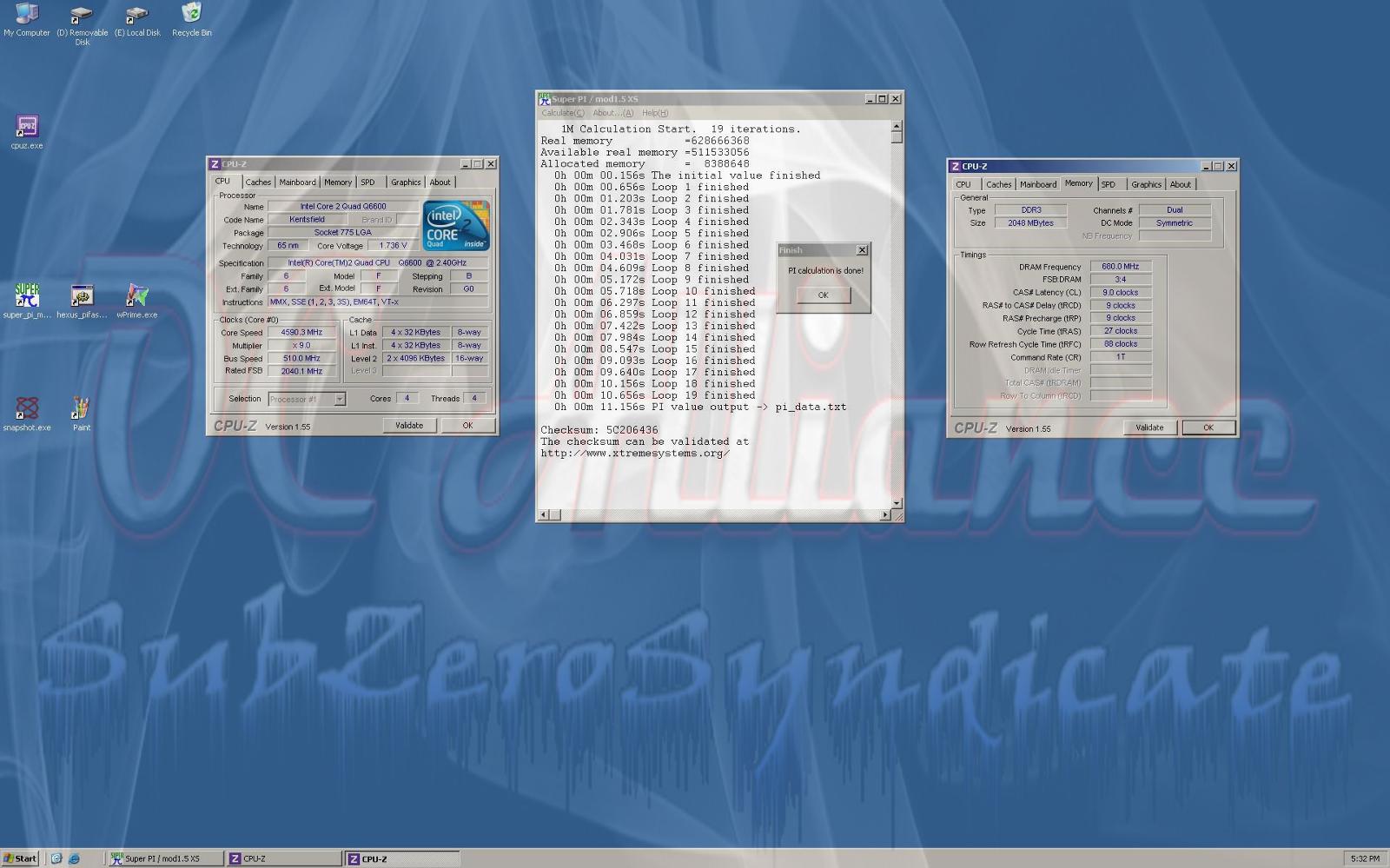Click the taskbar clock showing 5:32 PM

[1365, 858]
